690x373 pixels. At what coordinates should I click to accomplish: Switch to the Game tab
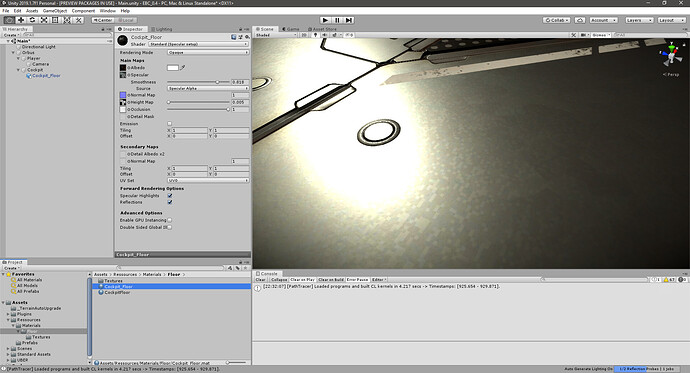(290, 29)
